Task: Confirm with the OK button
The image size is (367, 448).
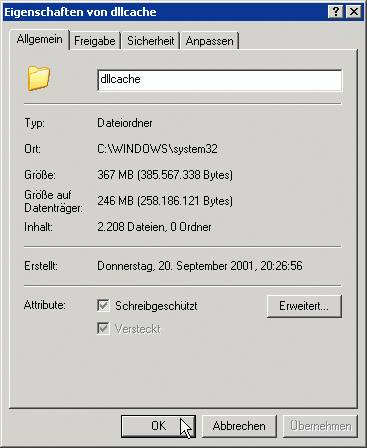Action: point(158,426)
